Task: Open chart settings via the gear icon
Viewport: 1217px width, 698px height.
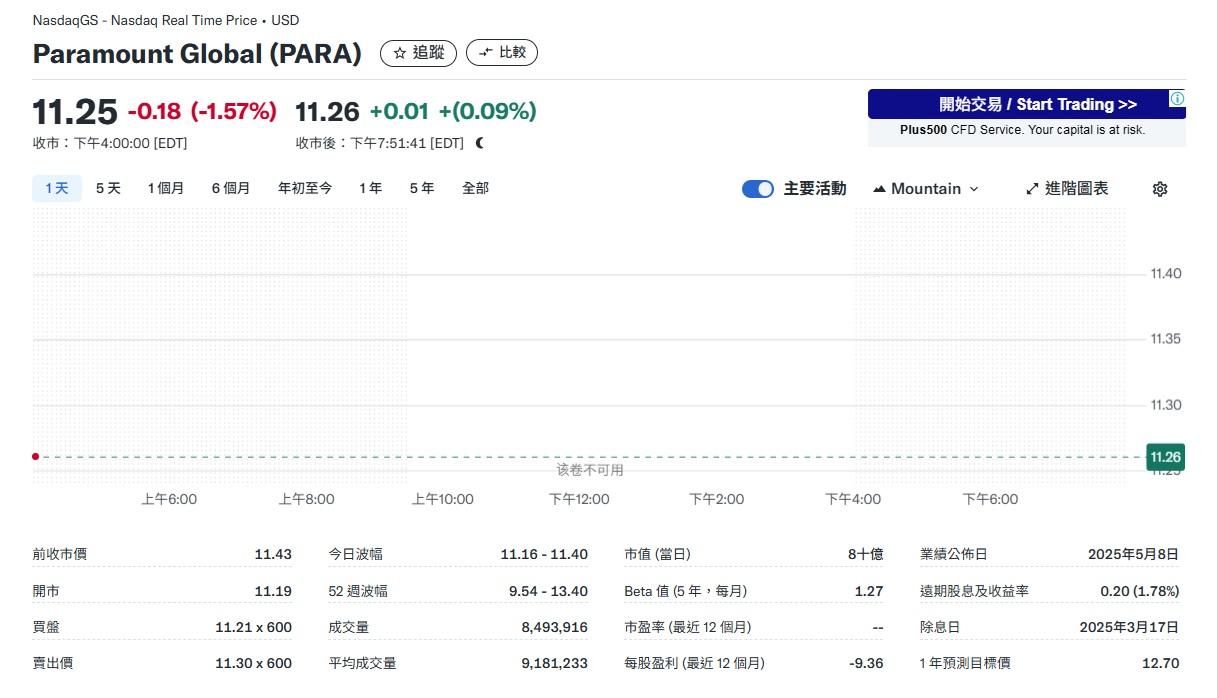Action: 1158,188
